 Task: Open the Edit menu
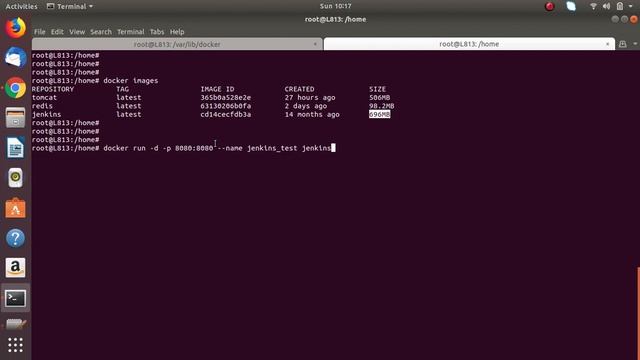point(57,32)
